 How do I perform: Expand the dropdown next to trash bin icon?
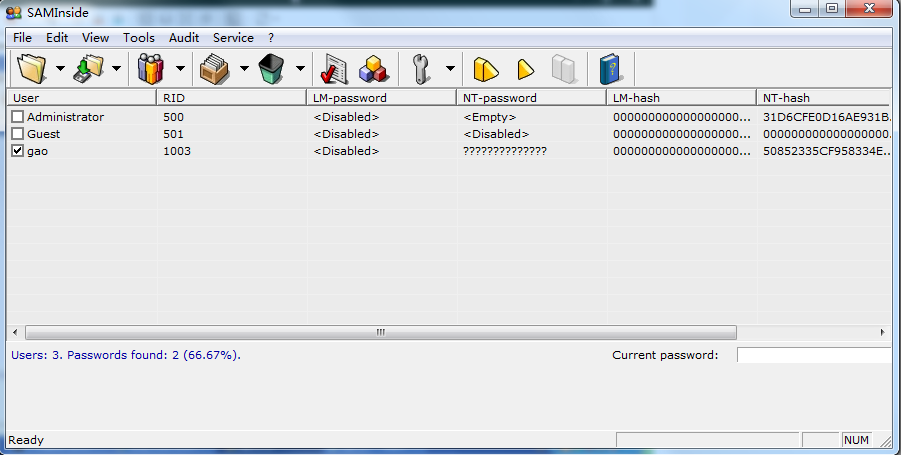(x=300, y=68)
